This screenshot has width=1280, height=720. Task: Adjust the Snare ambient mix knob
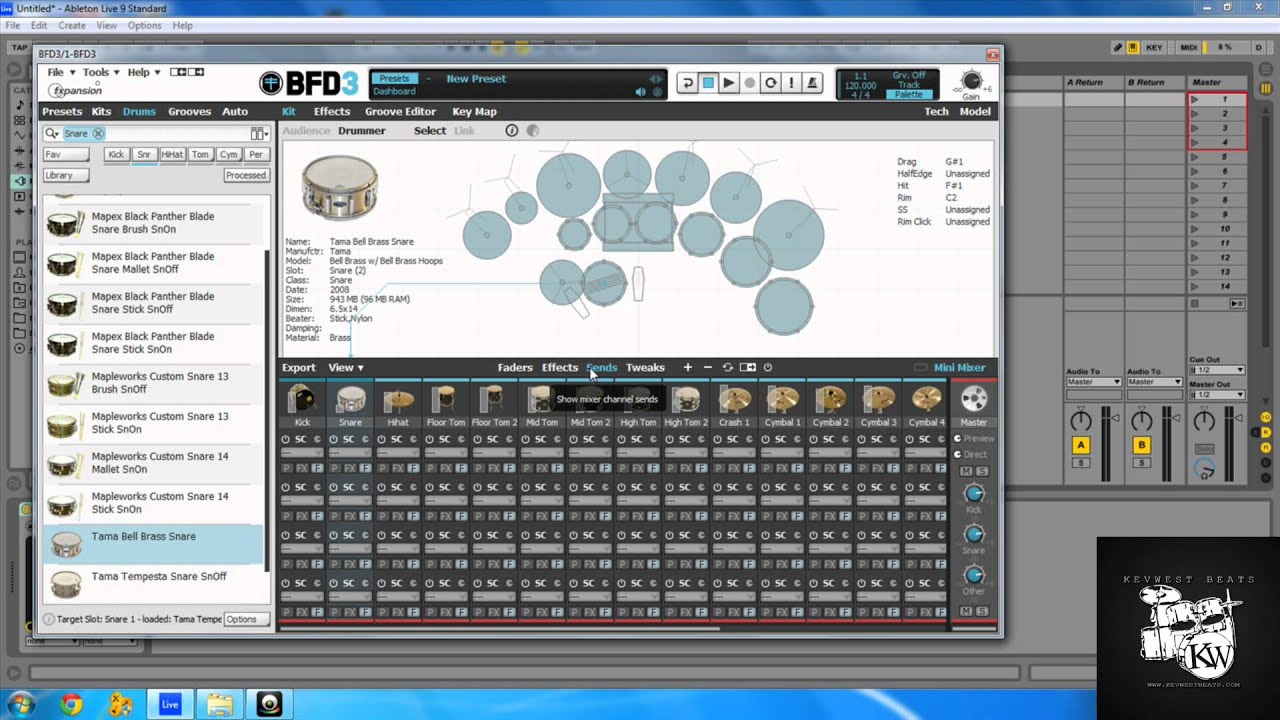click(973, 535)
